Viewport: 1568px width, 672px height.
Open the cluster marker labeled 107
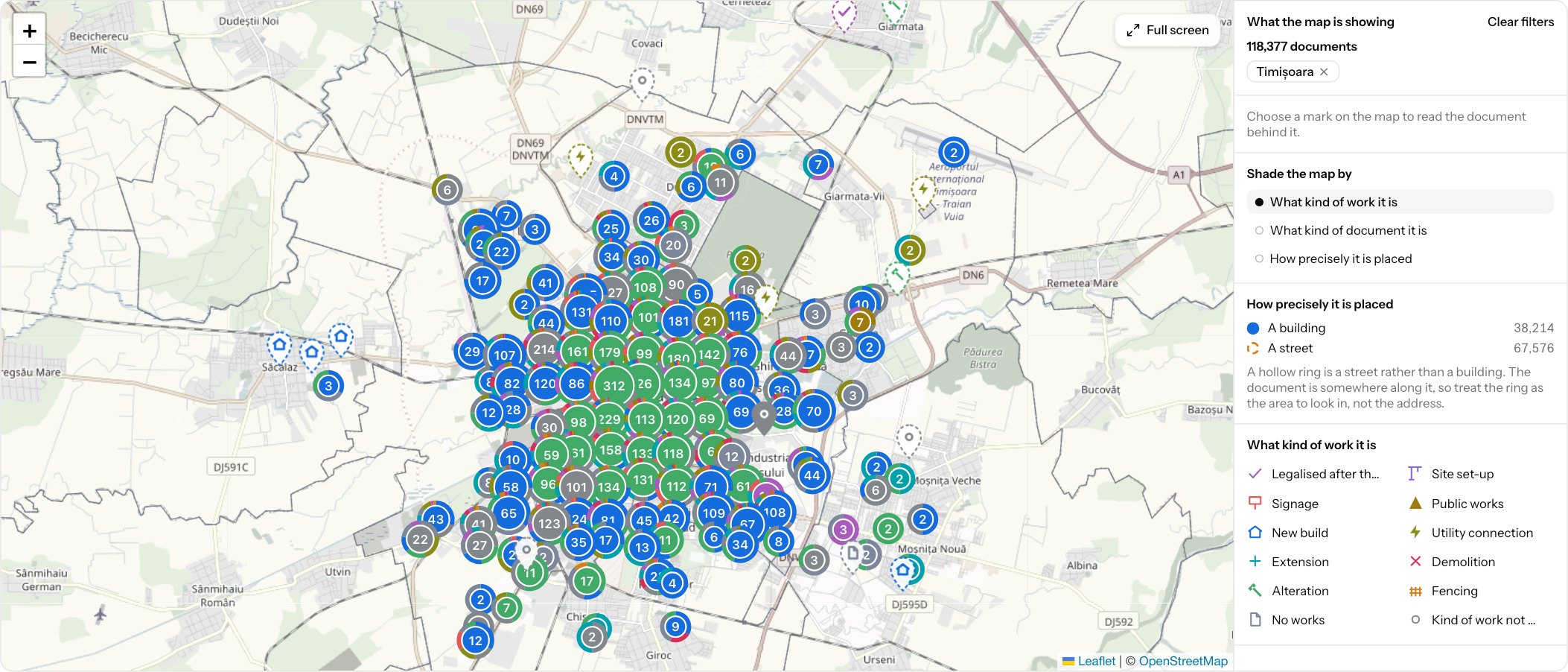click(505, 355)
